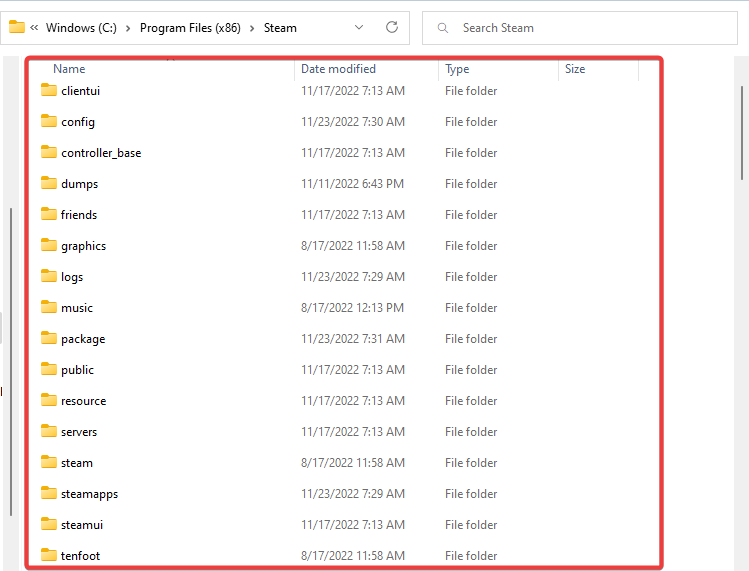Select the logs folder icon

49,276
